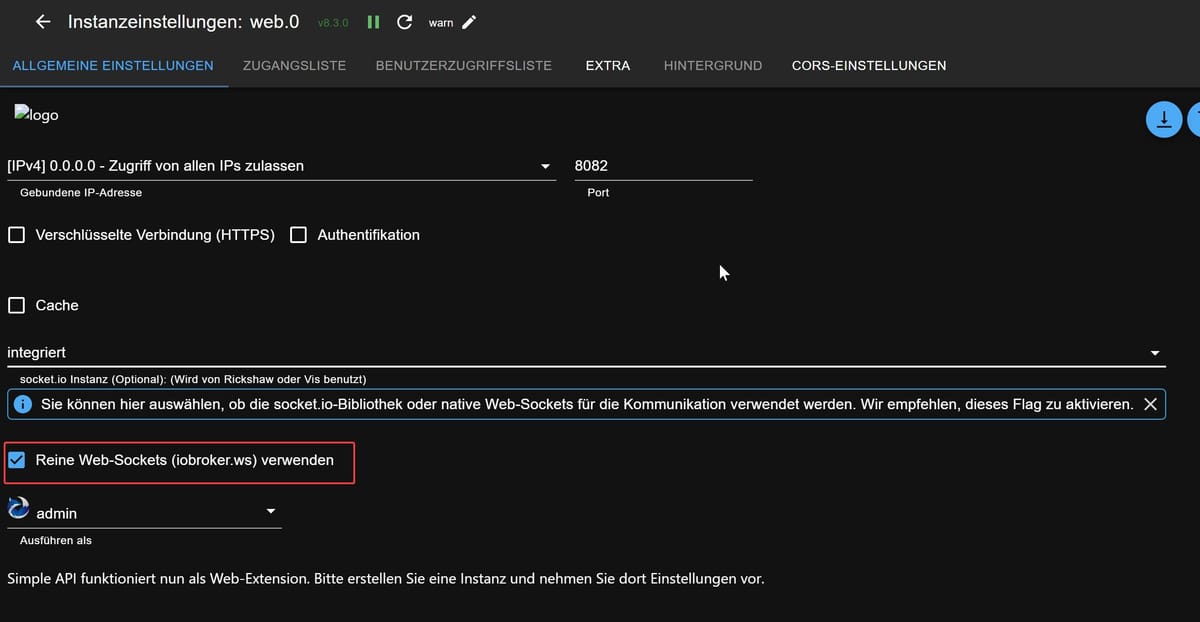This screenshot has width=1200, height=622.
Task: Switch to the Benutzerzugriffsliste tab
Action: click(x=464, y=65)
